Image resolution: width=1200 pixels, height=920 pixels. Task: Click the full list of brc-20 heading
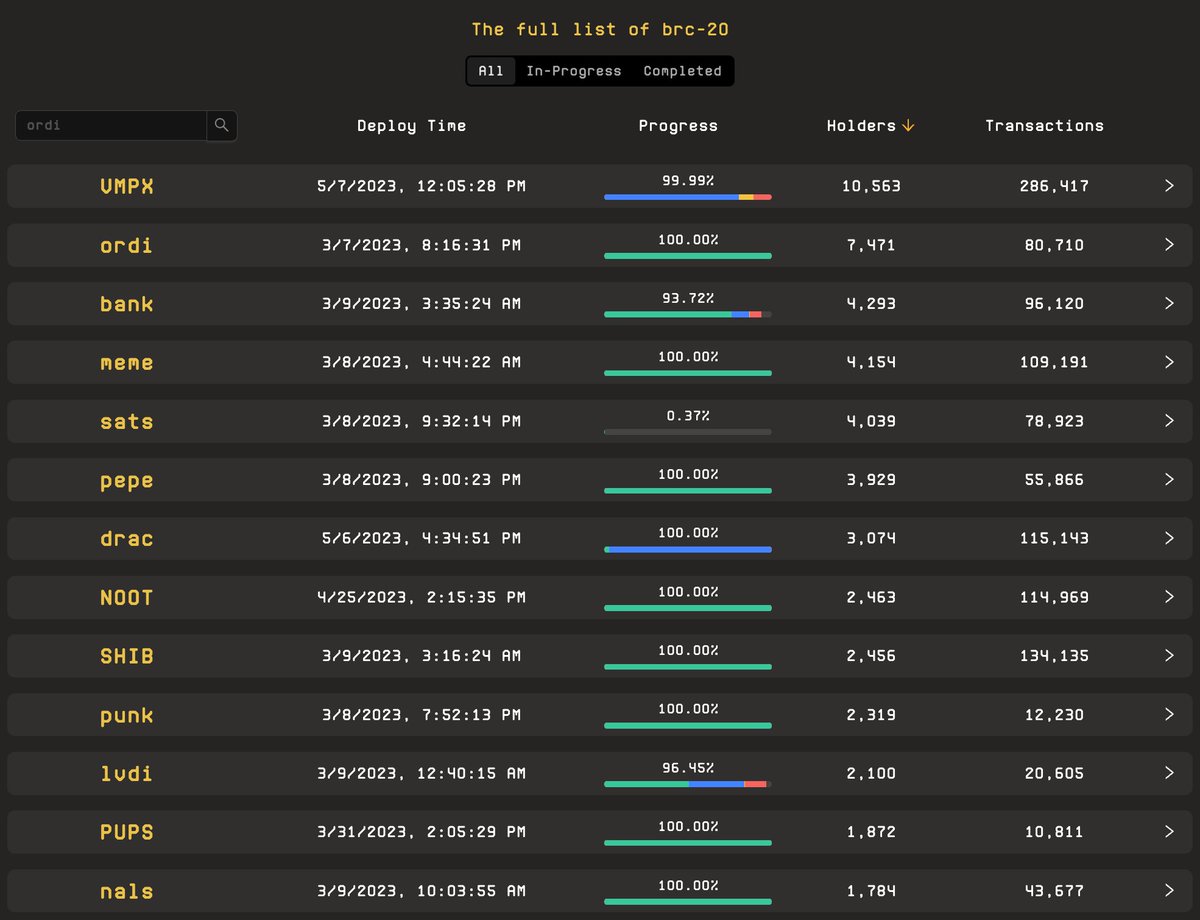[600, 29]
